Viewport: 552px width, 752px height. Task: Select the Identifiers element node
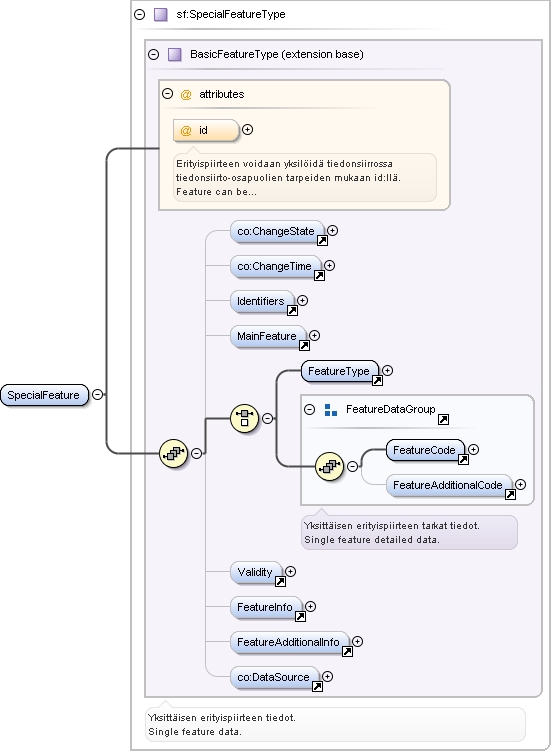[262, 302]
